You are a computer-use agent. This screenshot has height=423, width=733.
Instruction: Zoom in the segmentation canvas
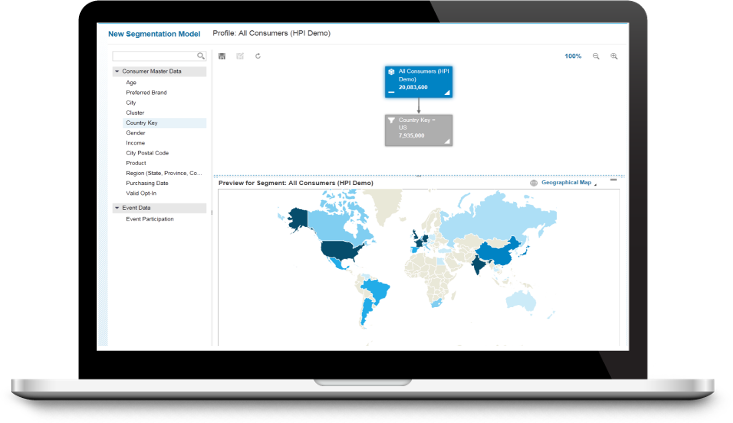tap(614, 56)
